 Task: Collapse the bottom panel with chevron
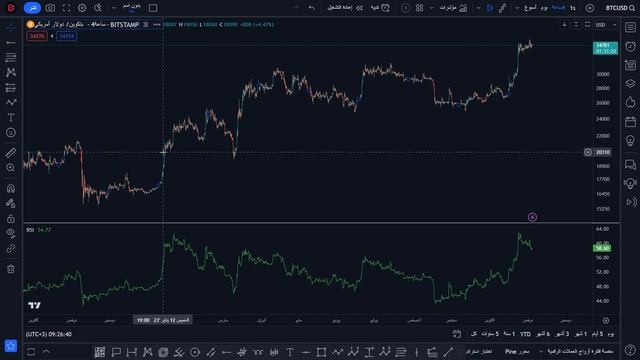47,351
